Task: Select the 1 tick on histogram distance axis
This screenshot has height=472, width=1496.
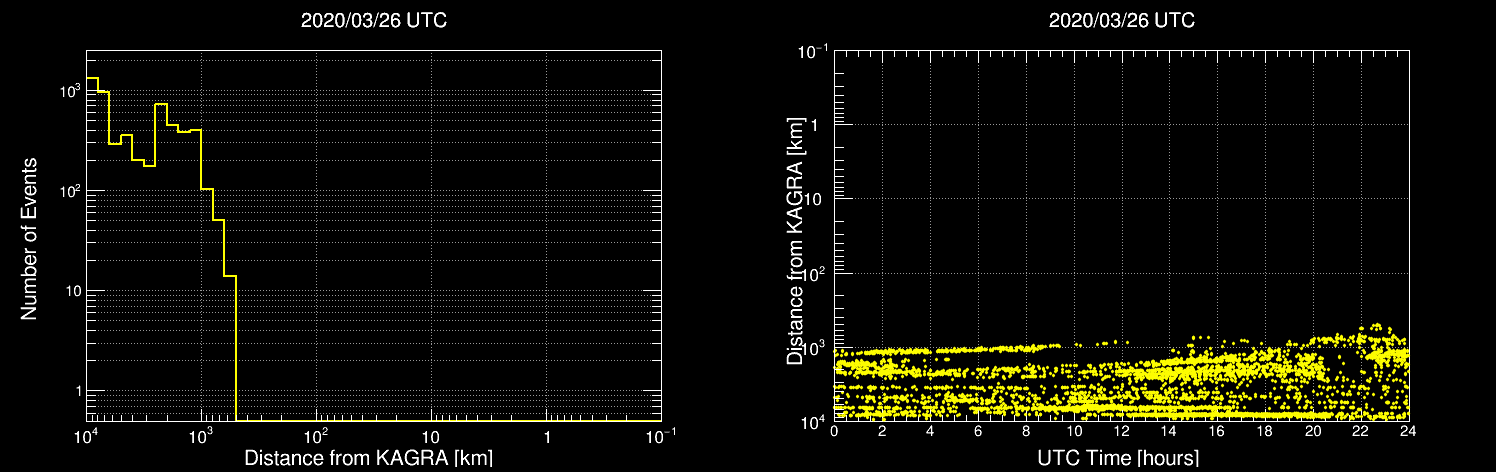Action: (x=547, y=437)
